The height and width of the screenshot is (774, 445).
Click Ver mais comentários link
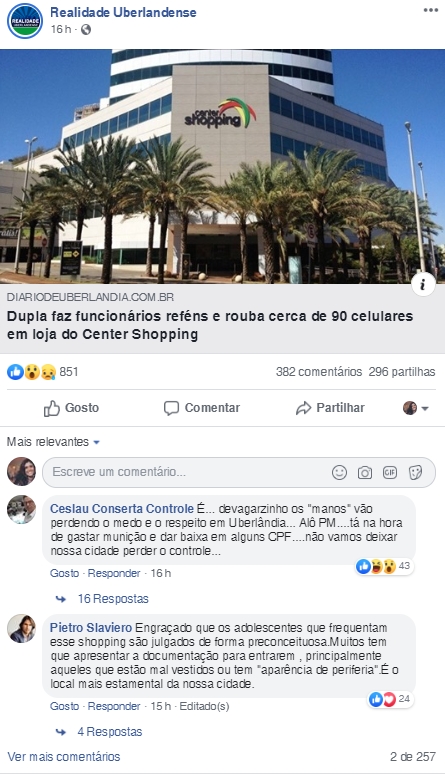pyautogui.click(x=64, y=756)
